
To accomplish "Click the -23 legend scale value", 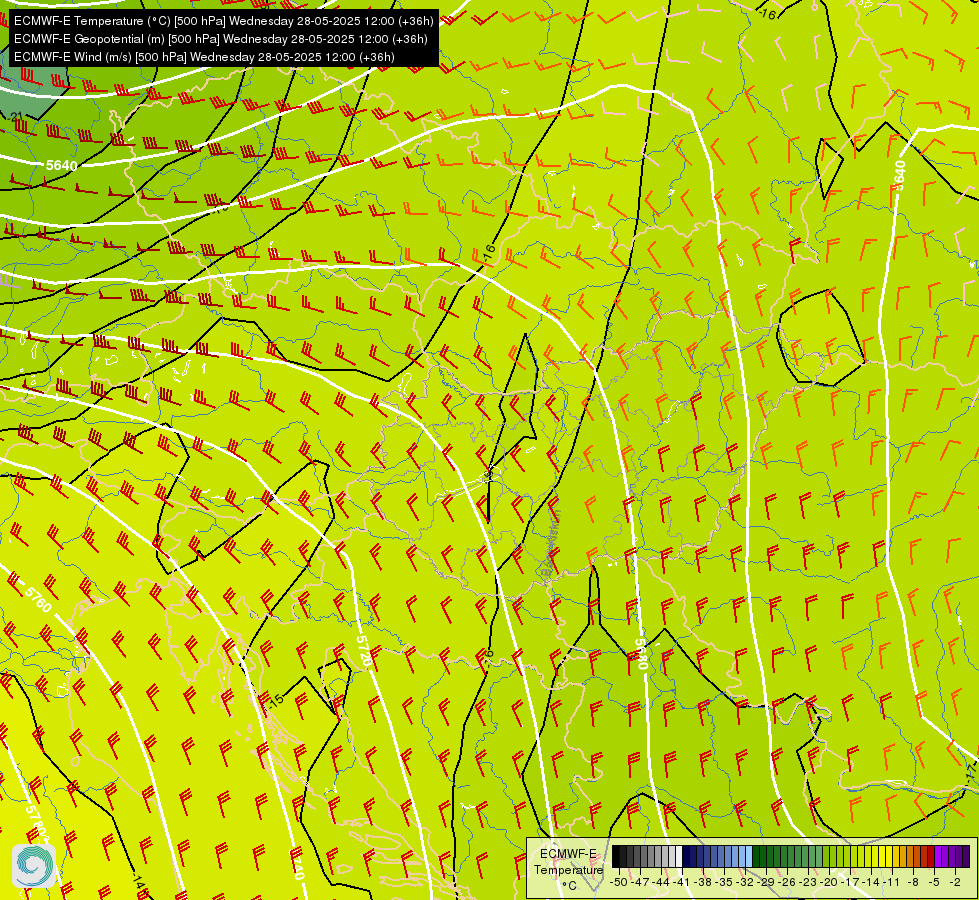I will (808, 882).
